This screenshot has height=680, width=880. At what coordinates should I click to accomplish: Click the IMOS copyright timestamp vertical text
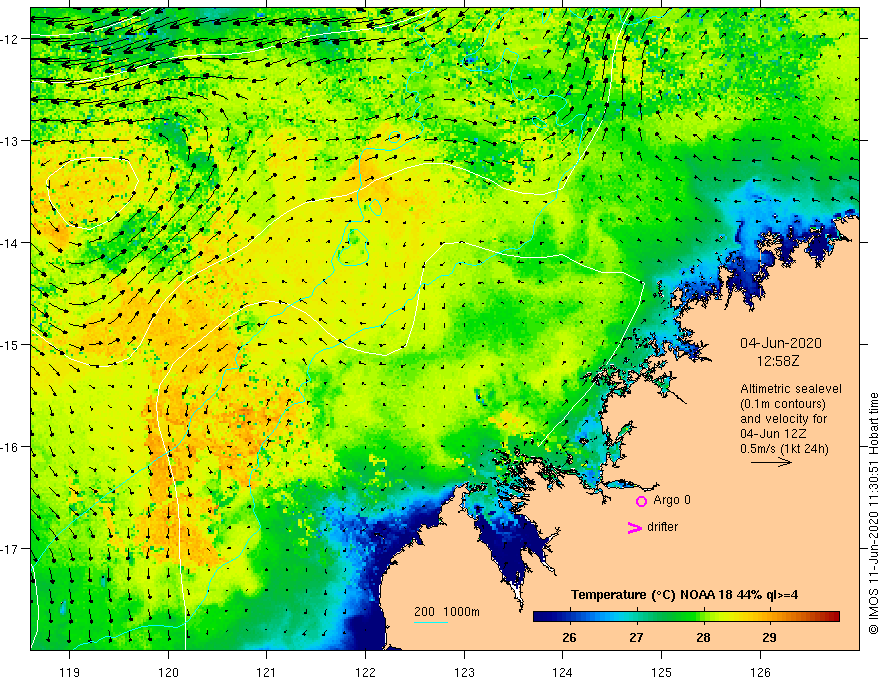click(x=873, y=513)
